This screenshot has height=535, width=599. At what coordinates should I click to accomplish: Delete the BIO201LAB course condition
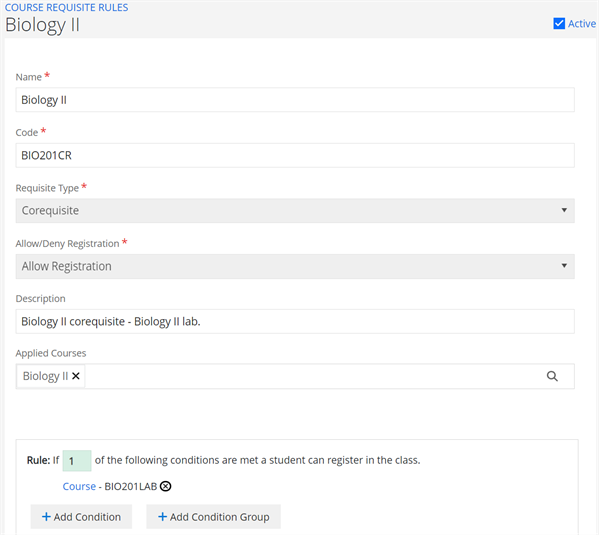[x=165, y=486]
